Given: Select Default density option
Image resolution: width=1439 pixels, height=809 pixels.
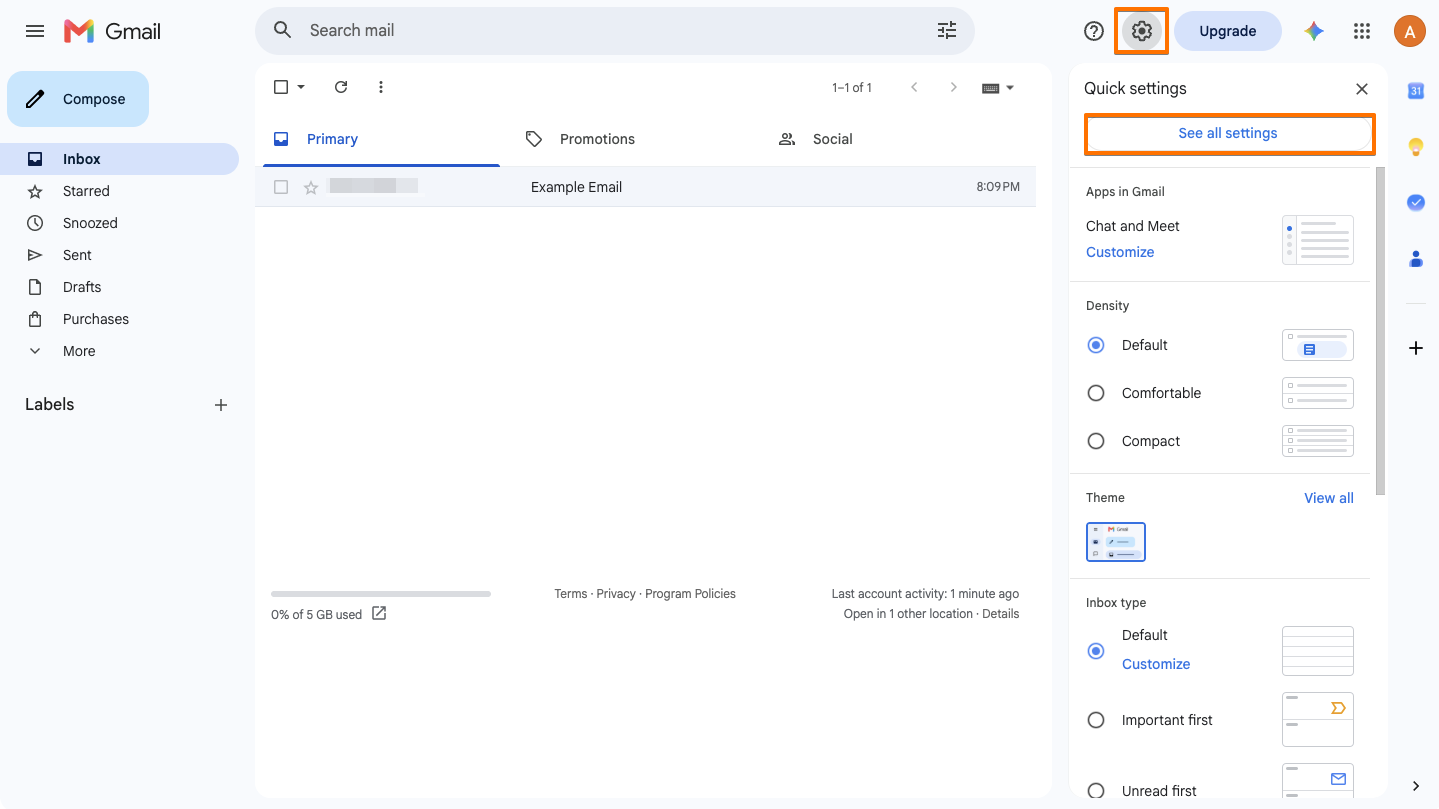Looking at the screenshot, I should click(x=1096, y=345).
